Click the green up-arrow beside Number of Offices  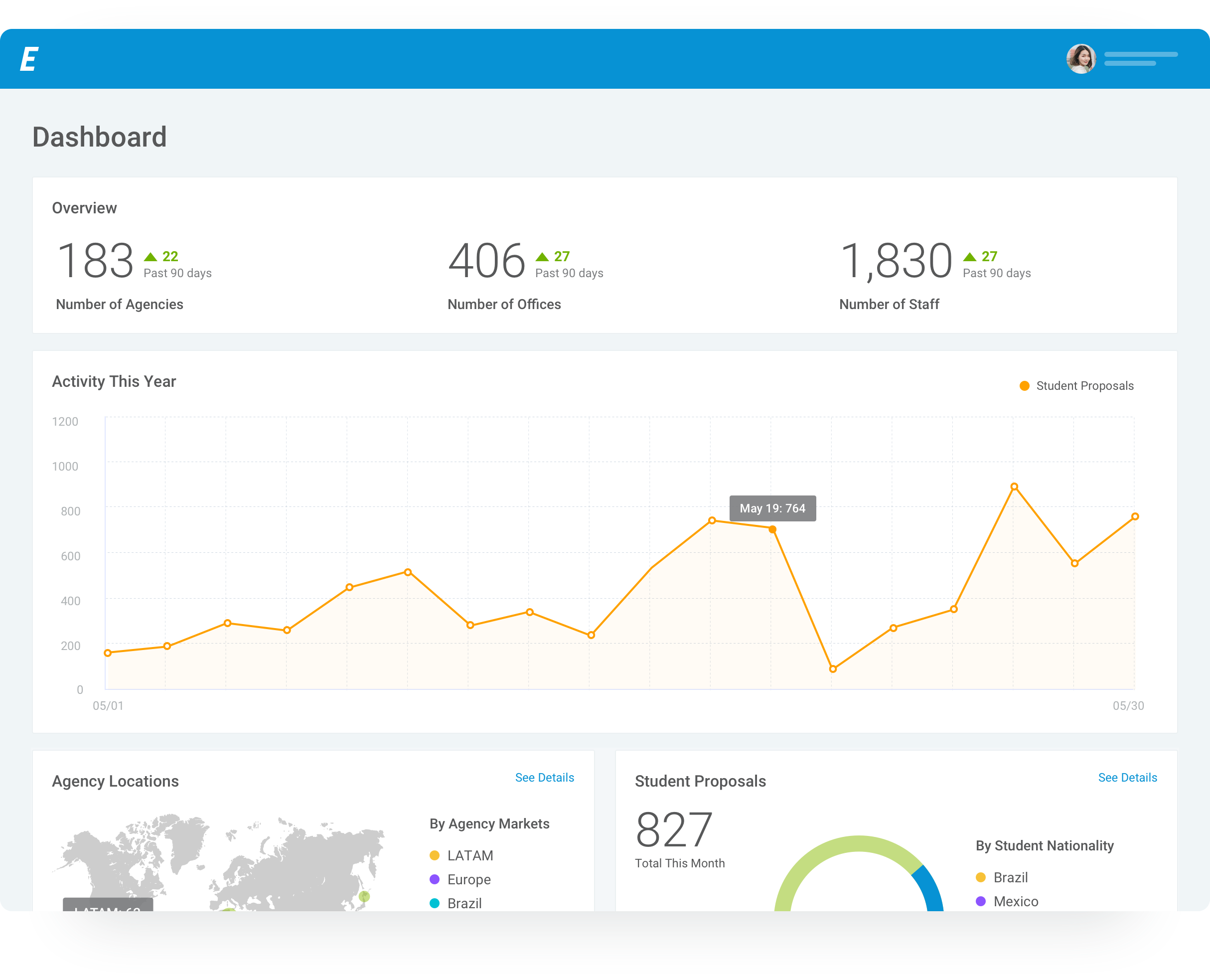tap(542, 257)
